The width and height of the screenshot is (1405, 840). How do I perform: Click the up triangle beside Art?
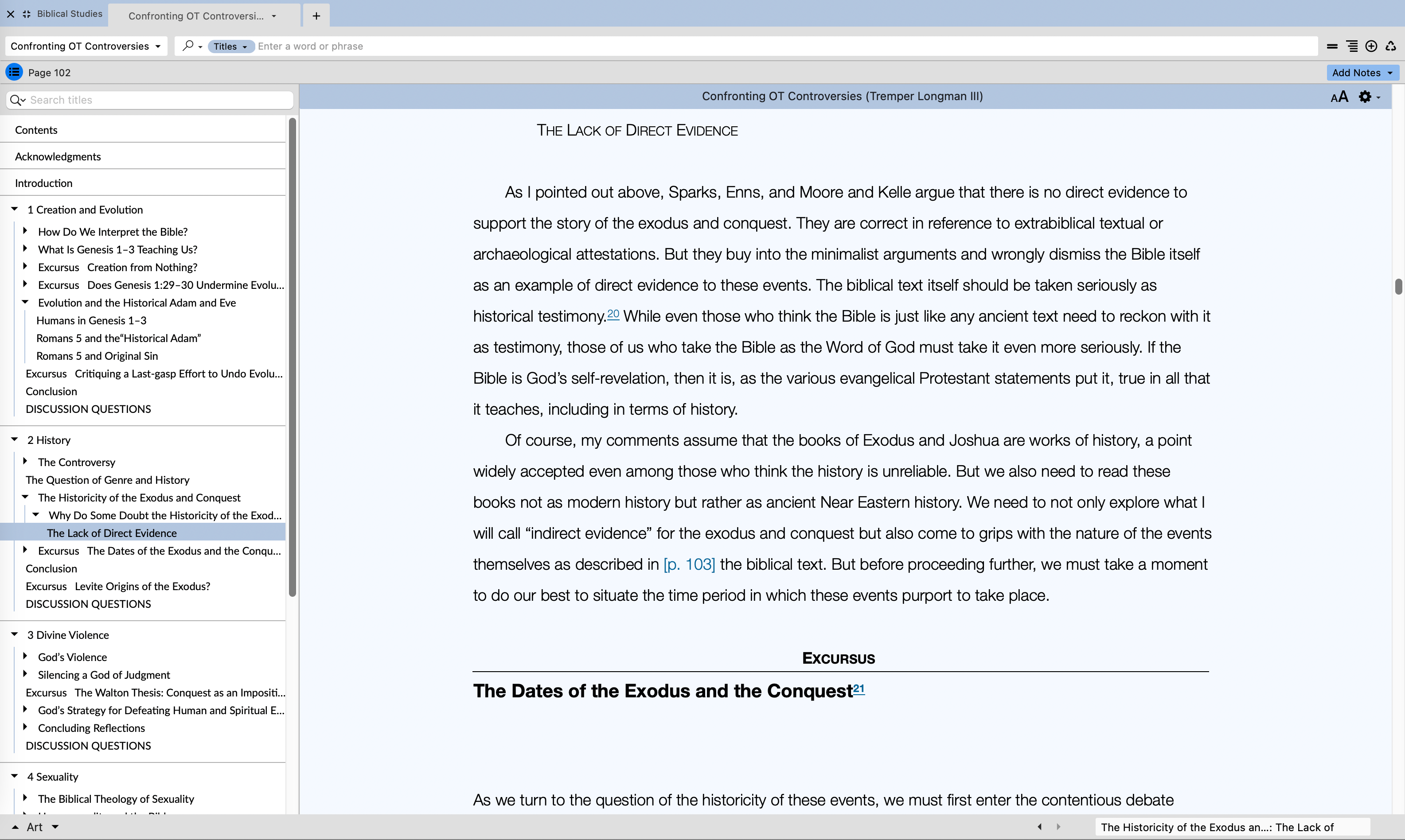tap(15, 828)
